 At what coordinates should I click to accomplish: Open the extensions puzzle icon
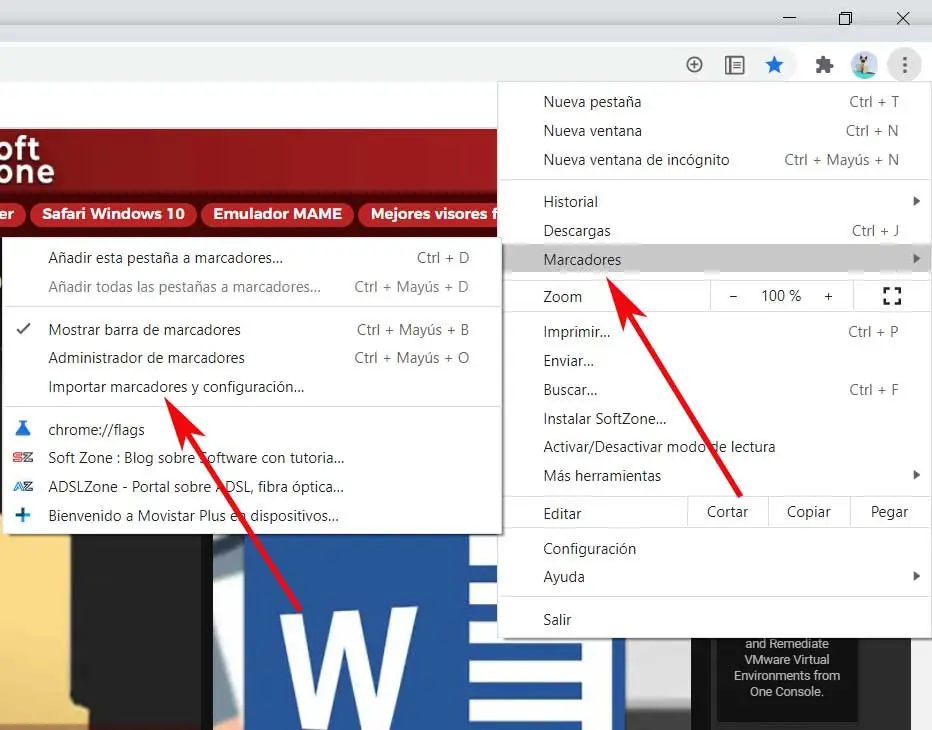(824, 64)
